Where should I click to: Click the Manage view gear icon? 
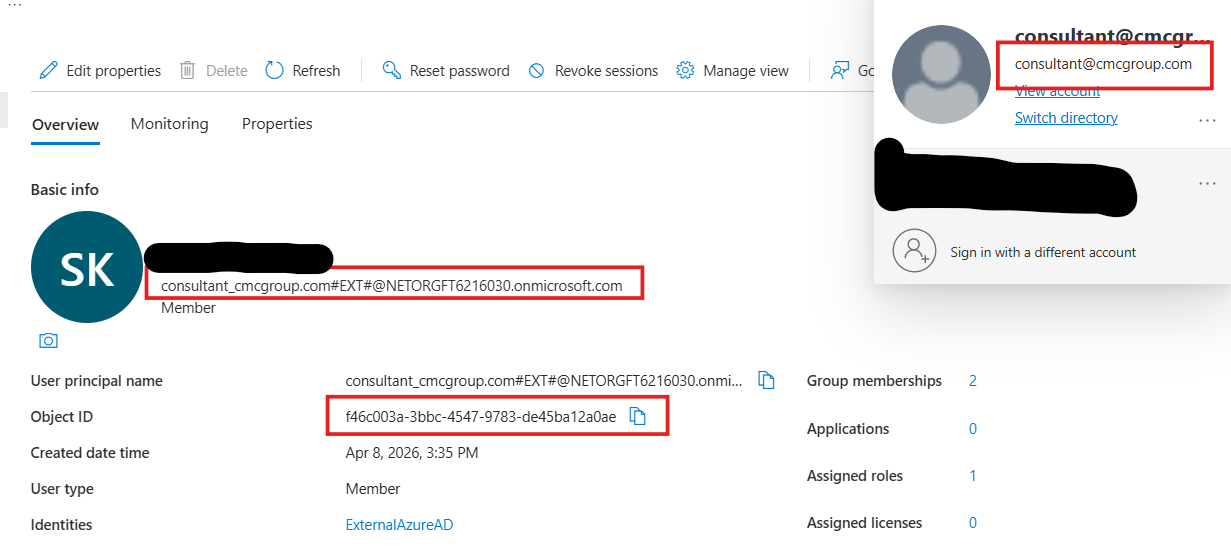(685, 70)
